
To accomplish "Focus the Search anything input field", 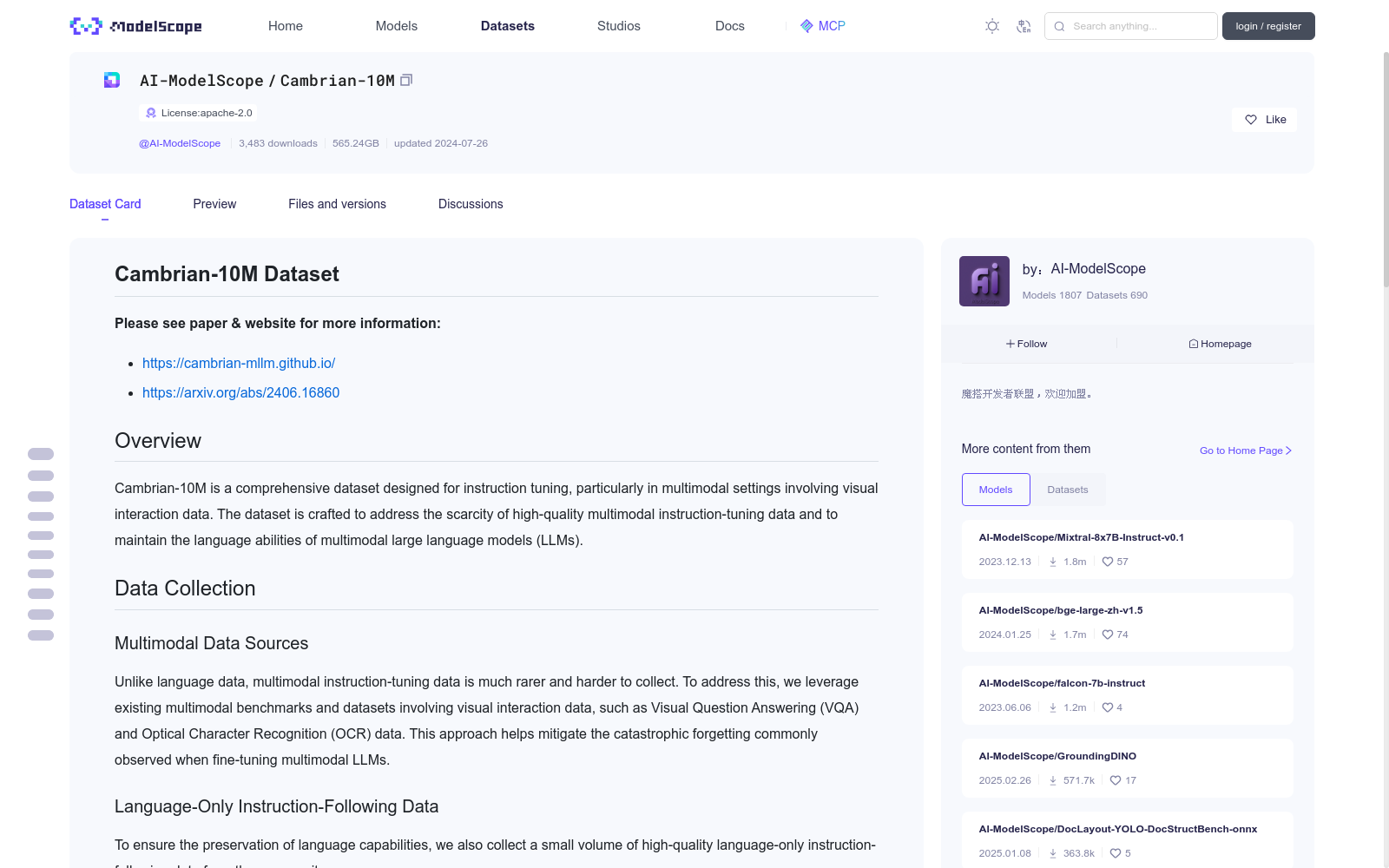I will pyautogui.click(x=1131, y=26).
